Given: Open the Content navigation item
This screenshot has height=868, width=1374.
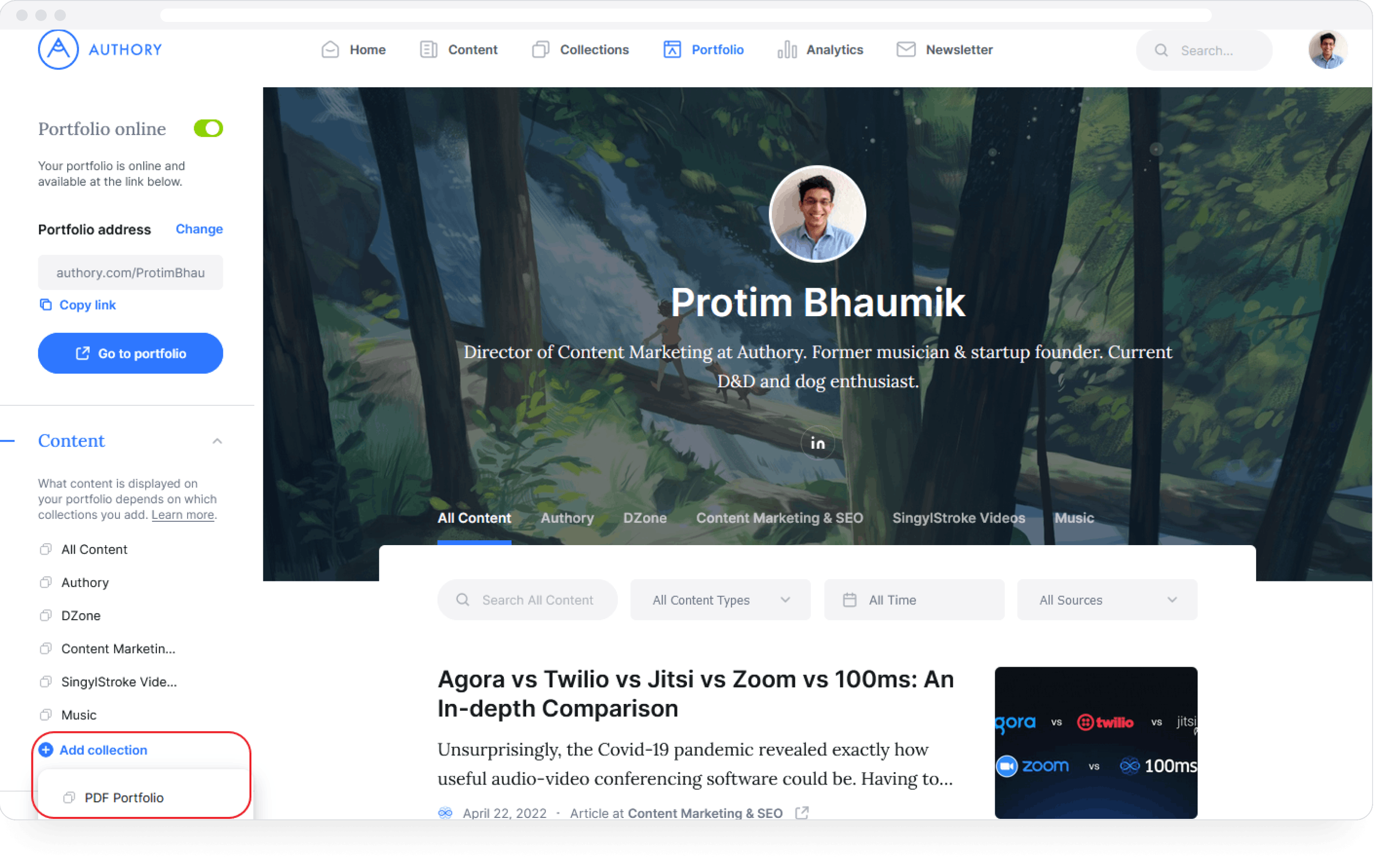Looking at the screenshot, I should [459, 50].
